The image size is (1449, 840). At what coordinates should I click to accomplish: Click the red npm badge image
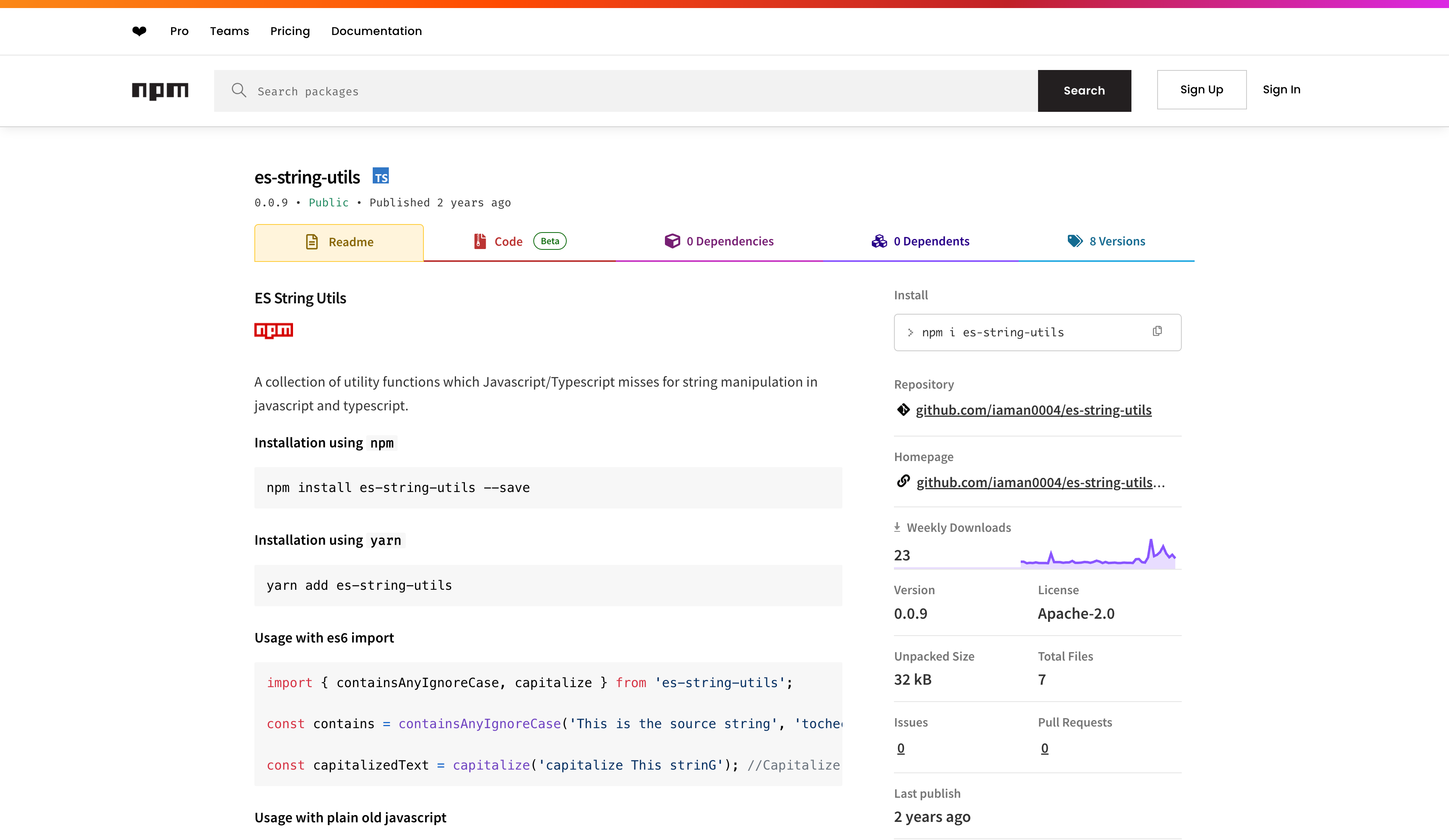274,330
